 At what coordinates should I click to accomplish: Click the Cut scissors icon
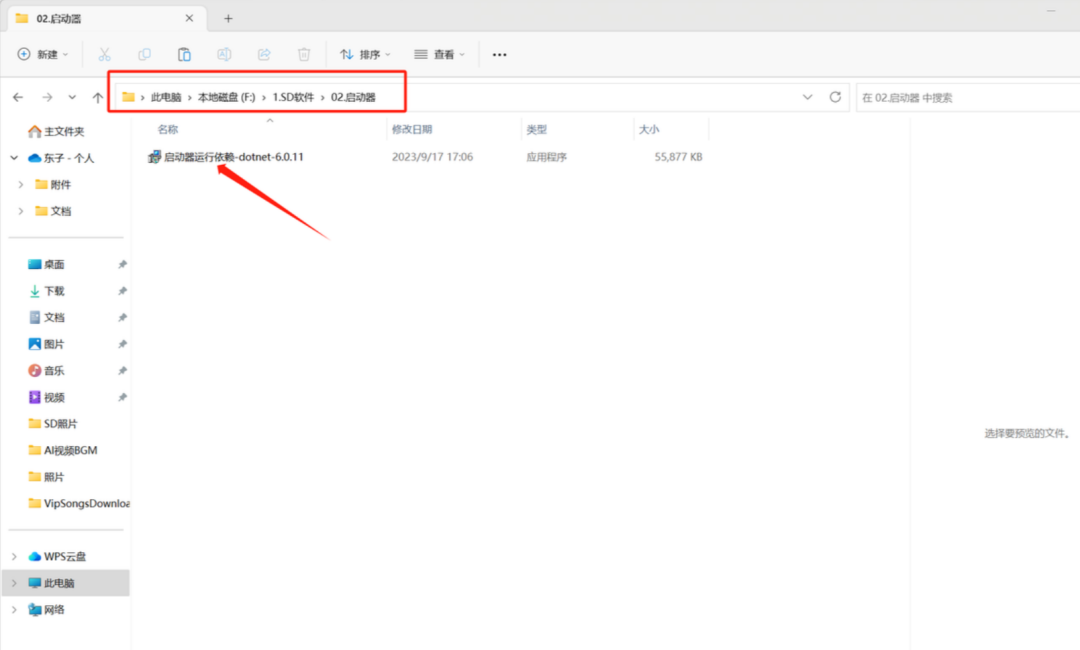pos(105,54)
